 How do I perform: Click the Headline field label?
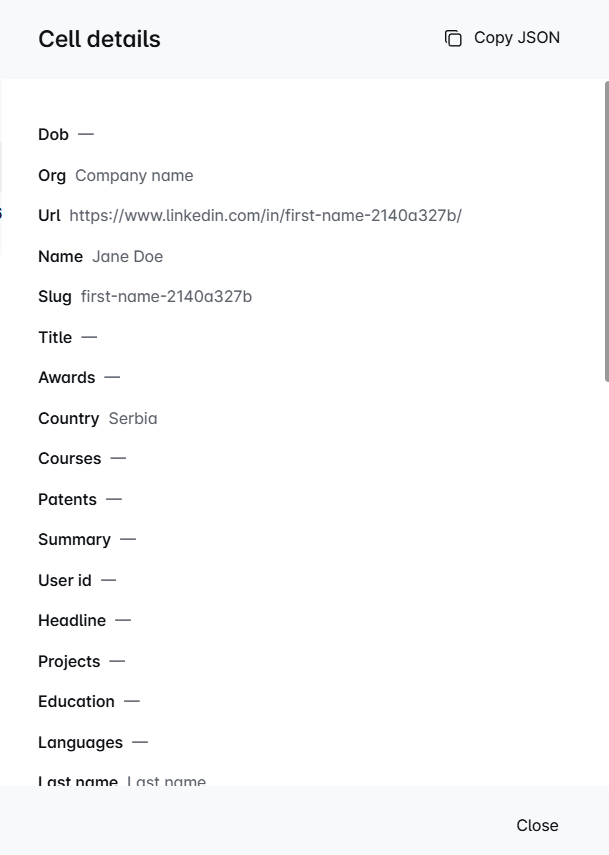[x=72, y=621]
